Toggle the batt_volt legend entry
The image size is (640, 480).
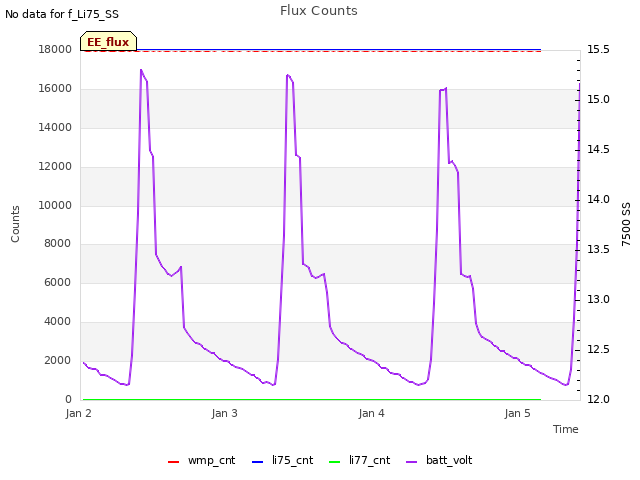439,460
